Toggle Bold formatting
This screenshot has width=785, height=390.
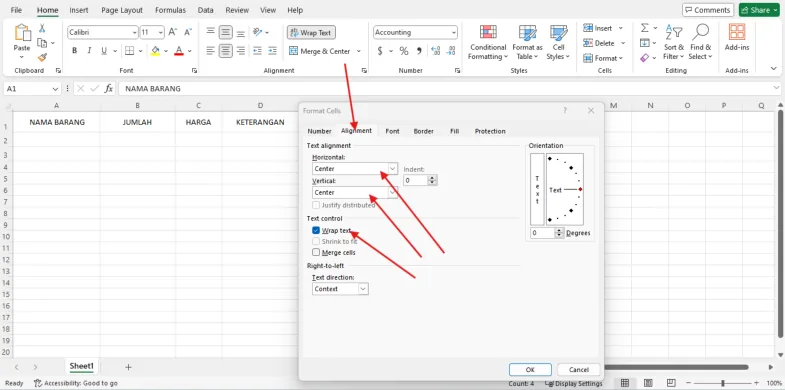point(74,51)
